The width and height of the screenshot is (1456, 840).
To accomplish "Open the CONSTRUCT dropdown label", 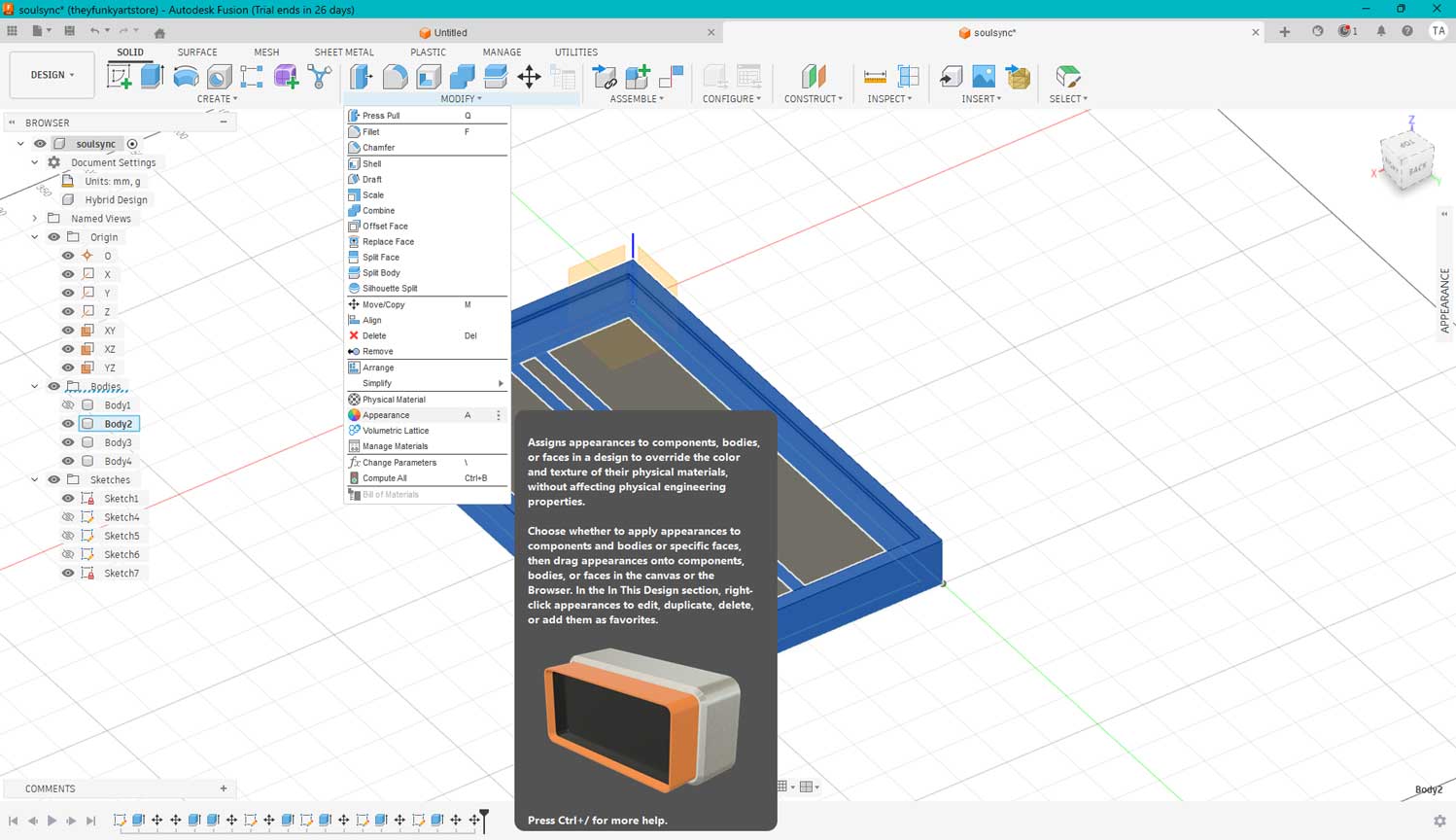I will click(x=813, y=99).
